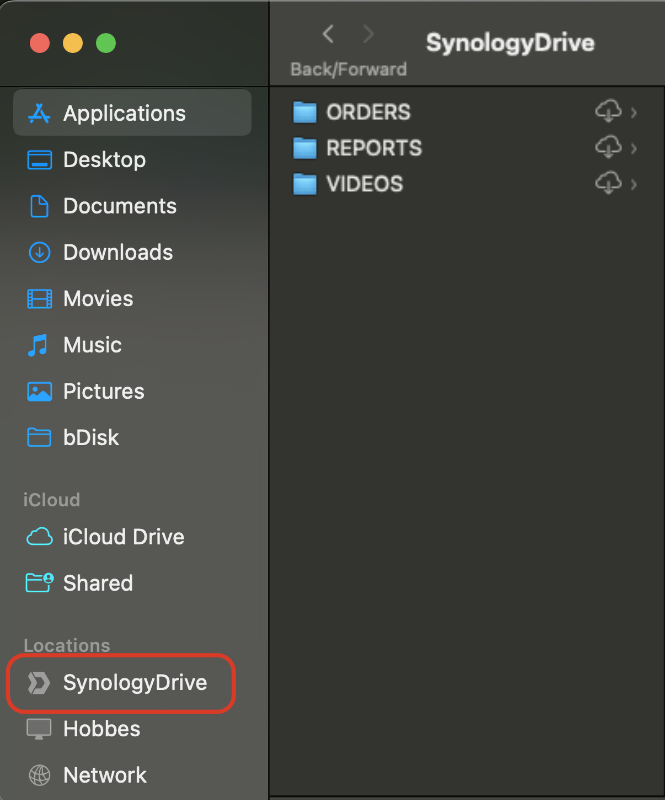Click the SynologyDrive logo icon

pos(39,683)
